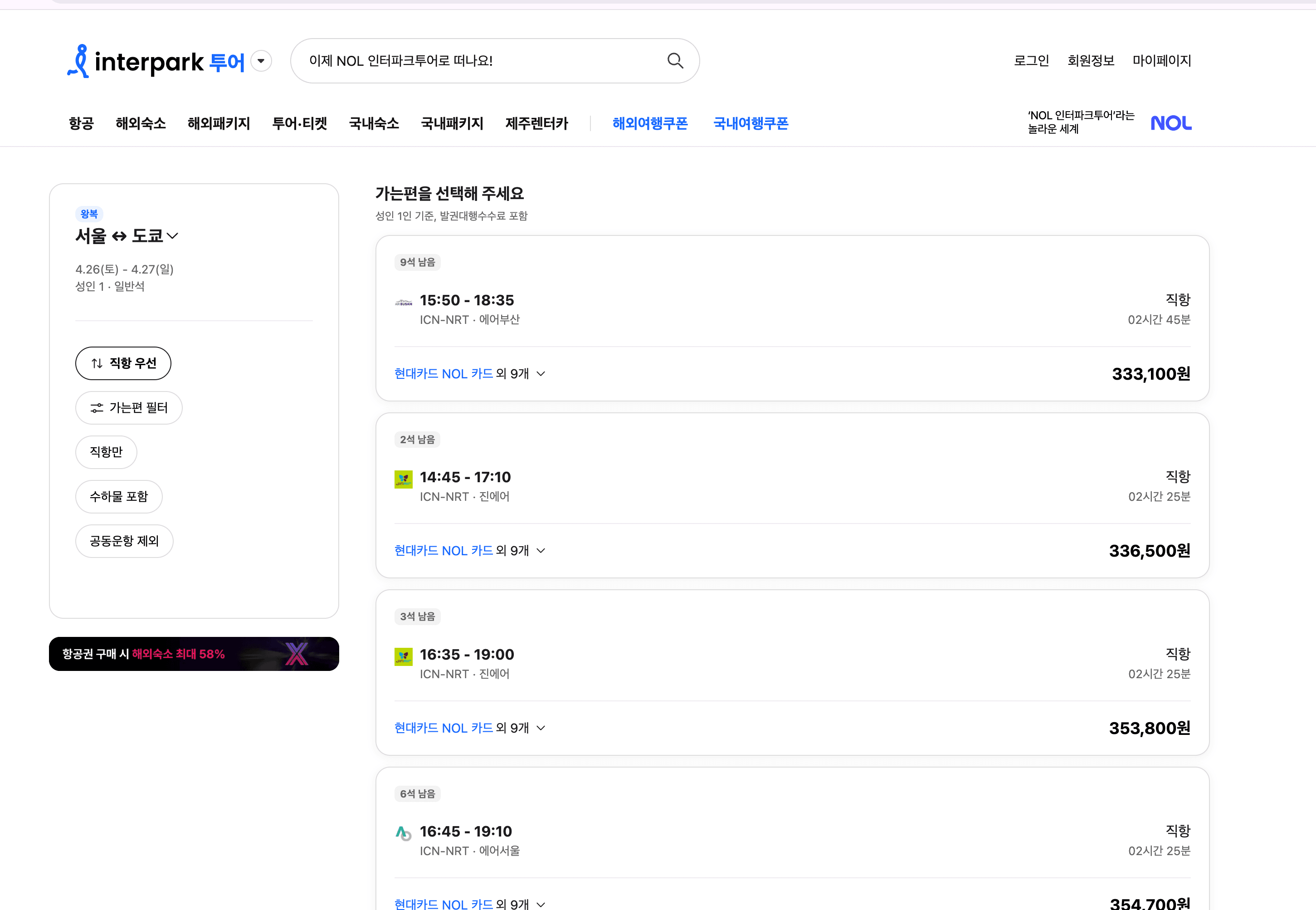Open the 해외숙소 menu item
This screenshot has height=910, width=1316.
point(140,124)
